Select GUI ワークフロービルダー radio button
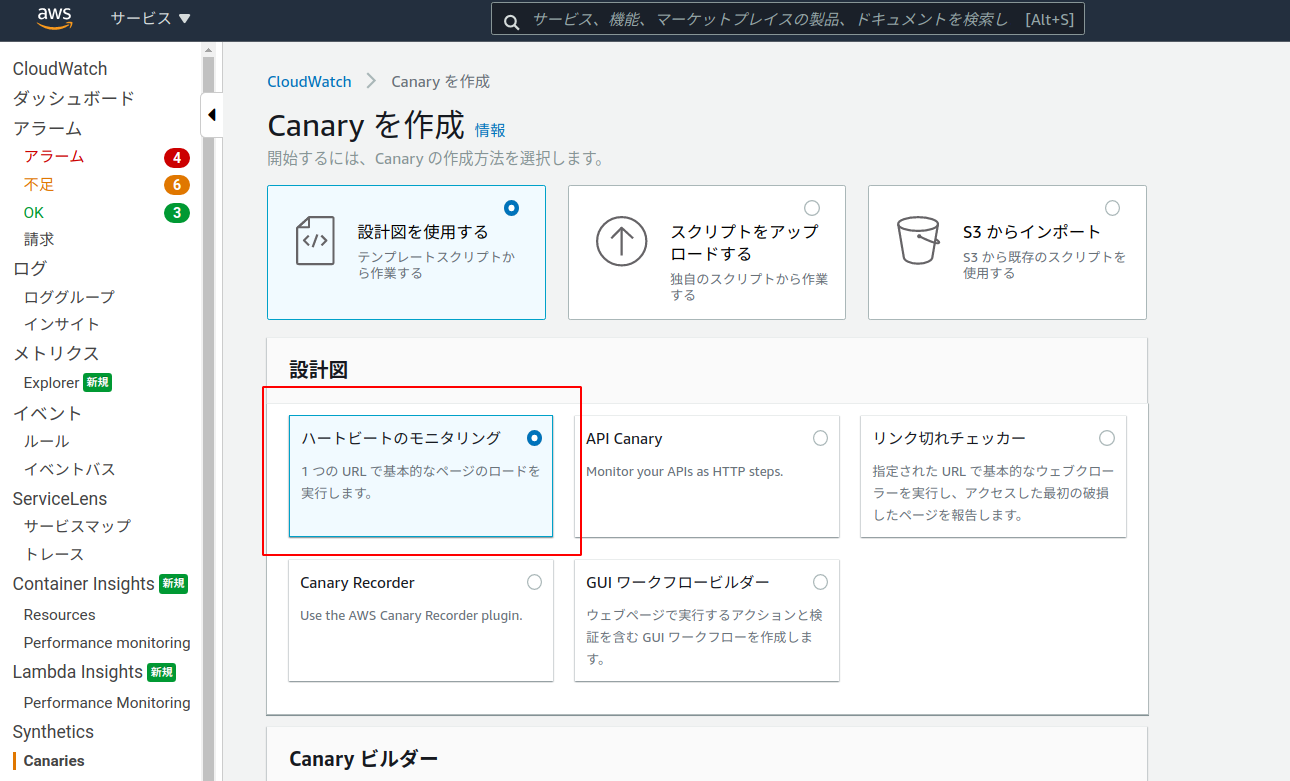Screen dimensions: 1290x781 coord(820,582)
